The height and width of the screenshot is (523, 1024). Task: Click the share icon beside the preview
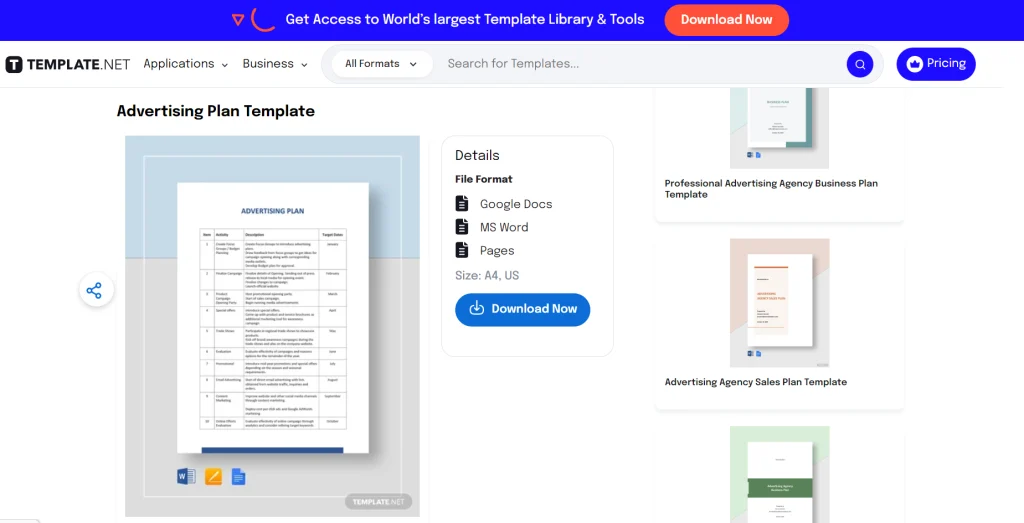coord(94,291)
